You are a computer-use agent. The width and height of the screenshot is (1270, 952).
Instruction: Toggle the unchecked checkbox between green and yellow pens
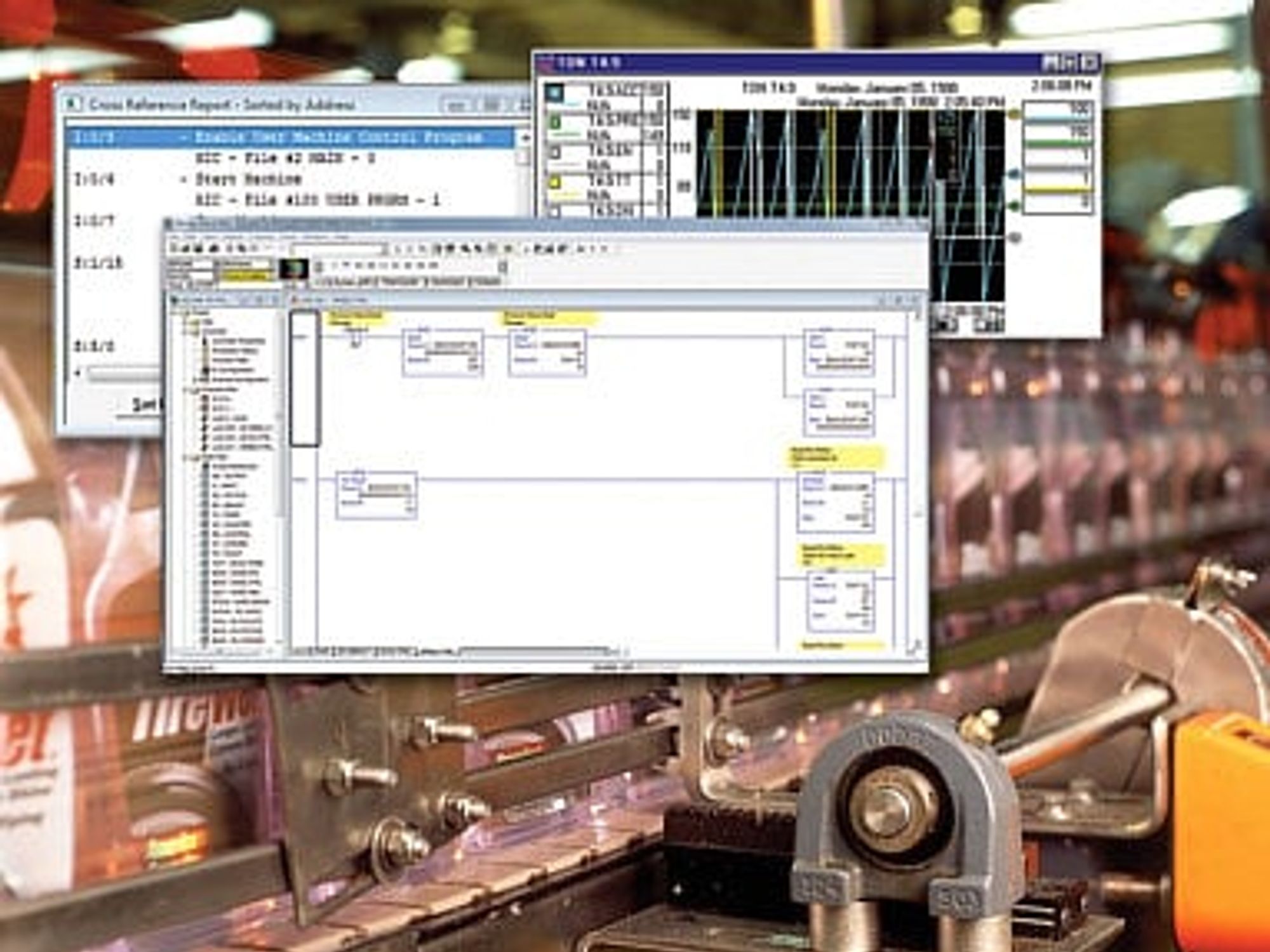(x=555, y=152)
